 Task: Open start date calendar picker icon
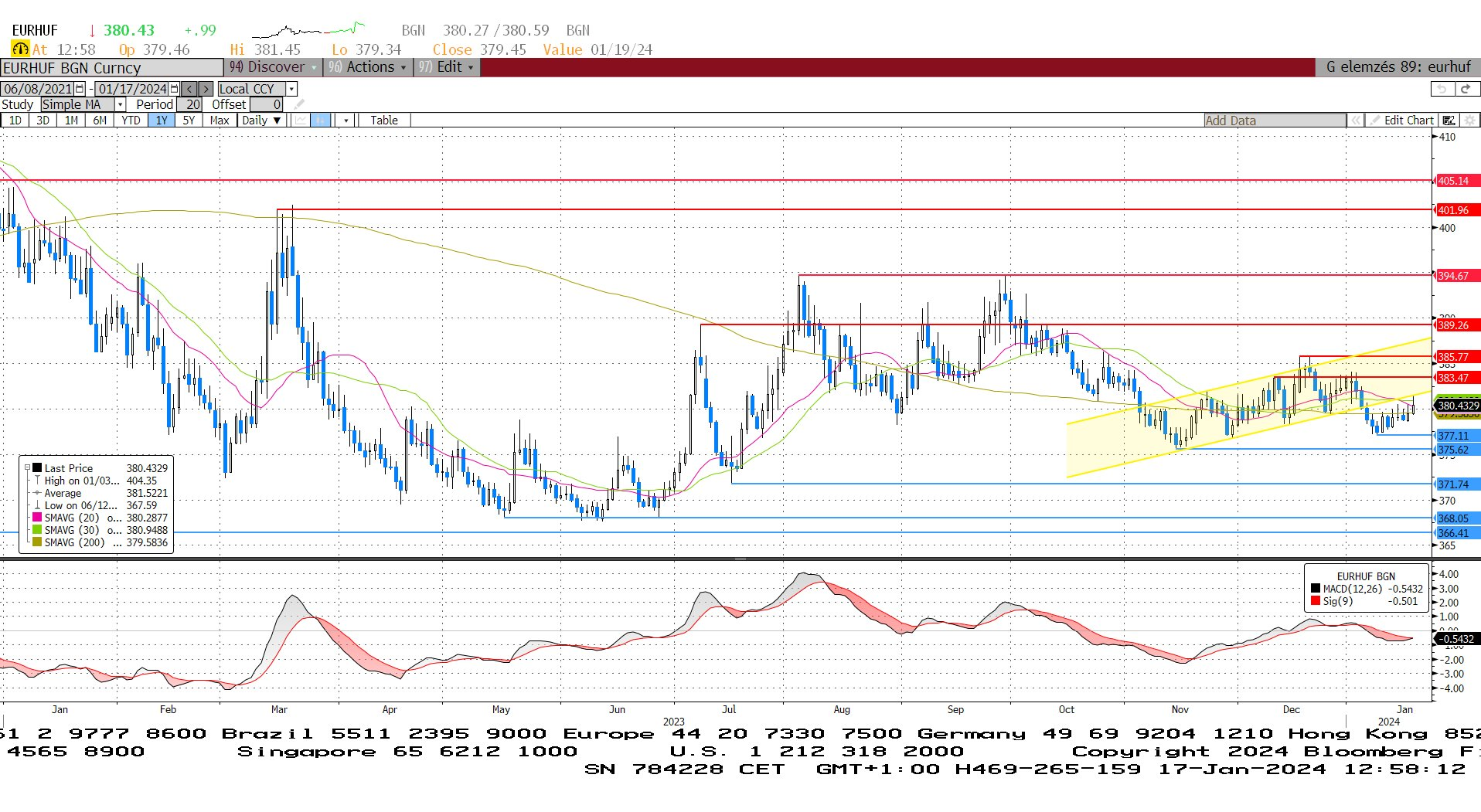tap(80, 89)
